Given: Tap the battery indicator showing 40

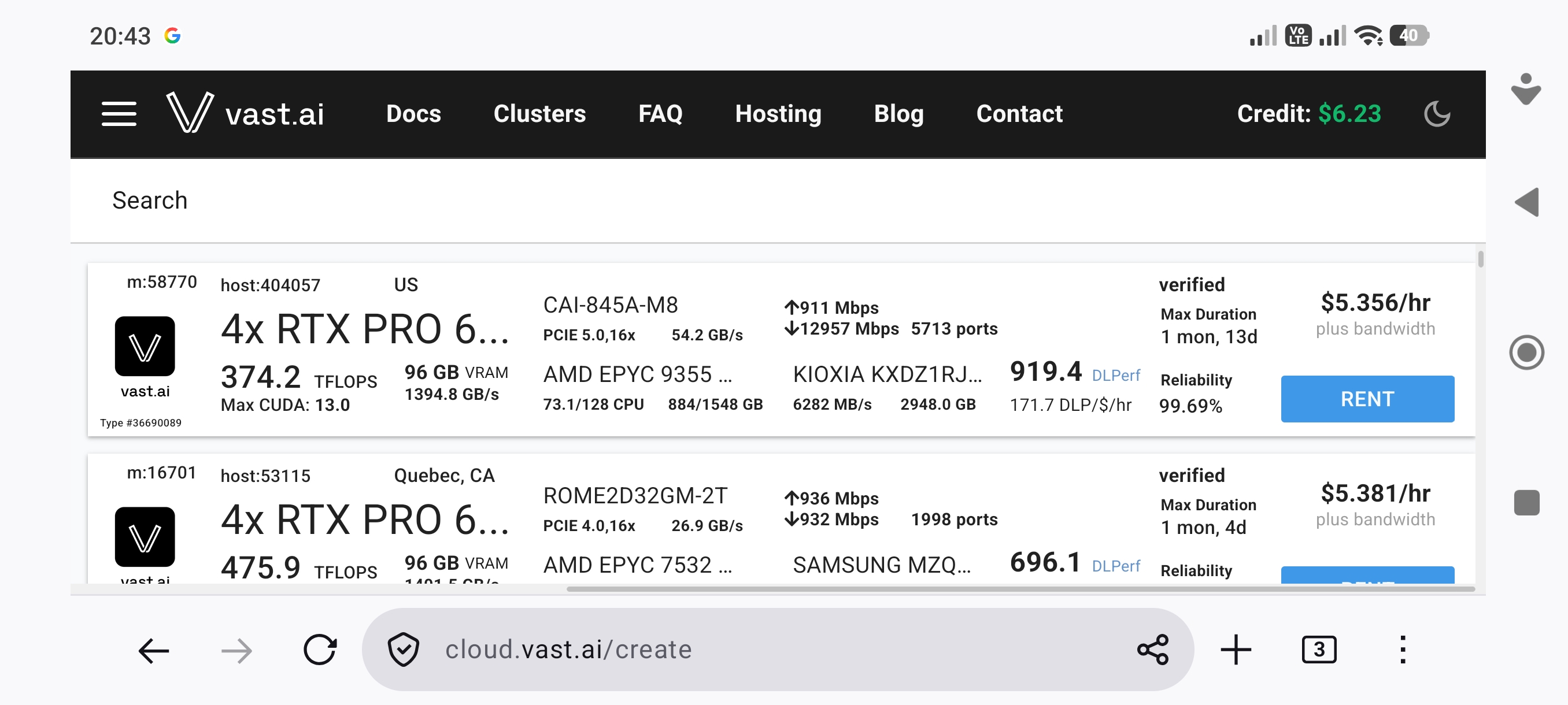Looking at the screenshot, I should (1409, 35).
